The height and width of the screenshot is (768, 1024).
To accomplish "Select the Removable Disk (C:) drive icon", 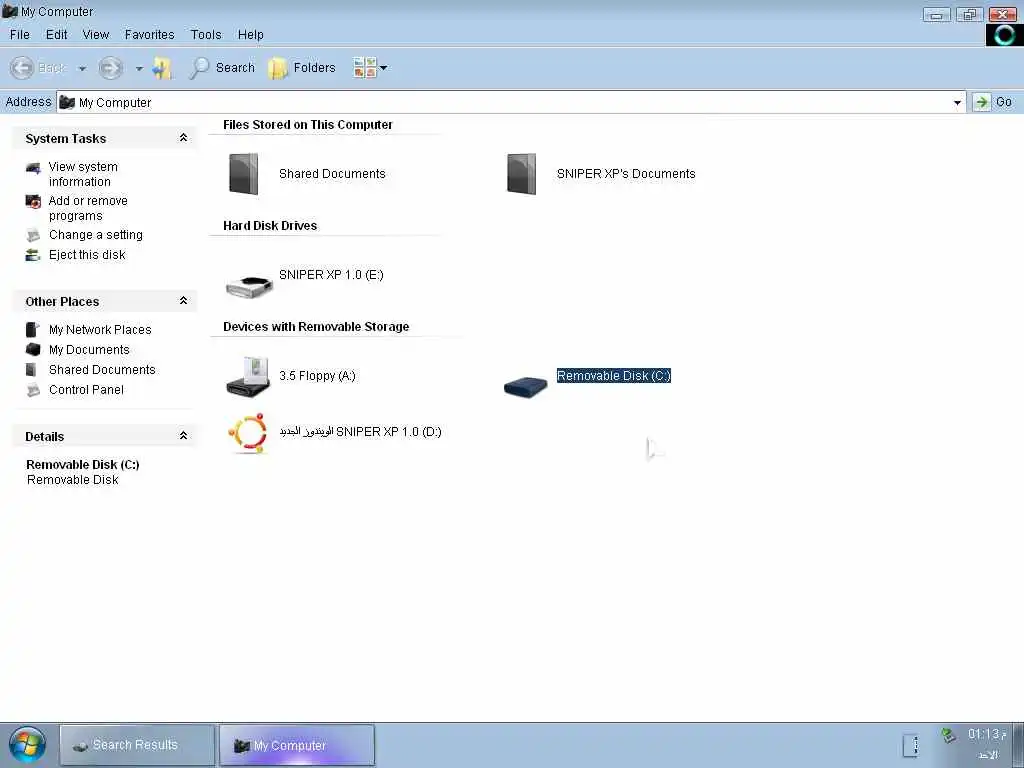I will click(x=526, y=385).
